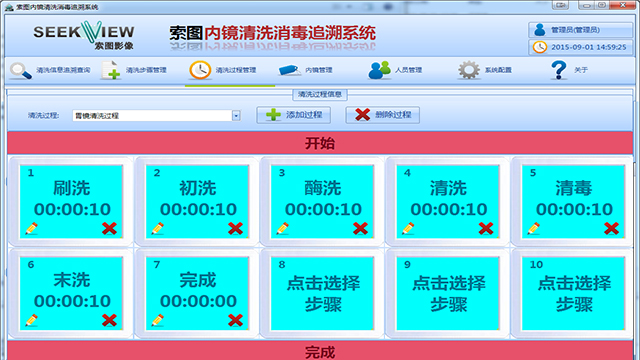Image resolution: width=640 pixels, height=360 pixels.
Task: Click the red 开始 banner
Action: click(320, 143)
